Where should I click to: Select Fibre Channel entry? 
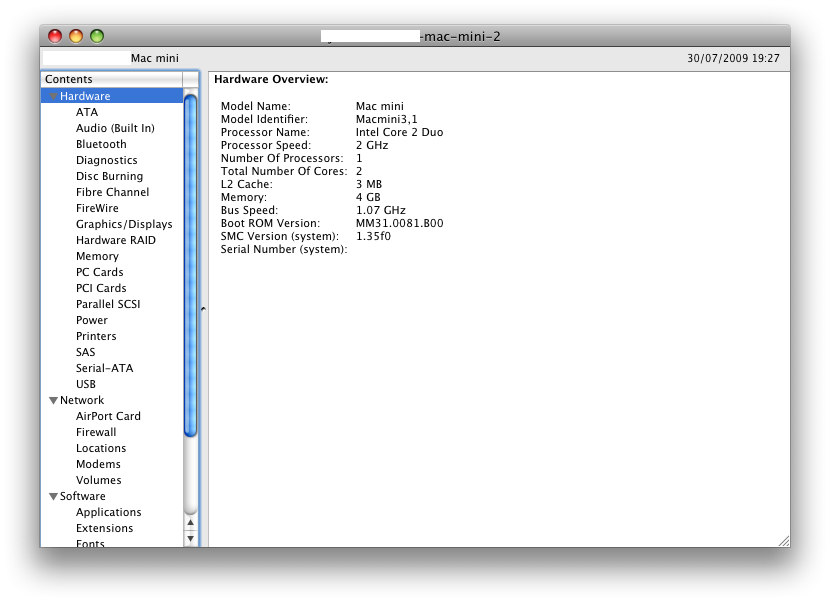click(x=112, y=192)
